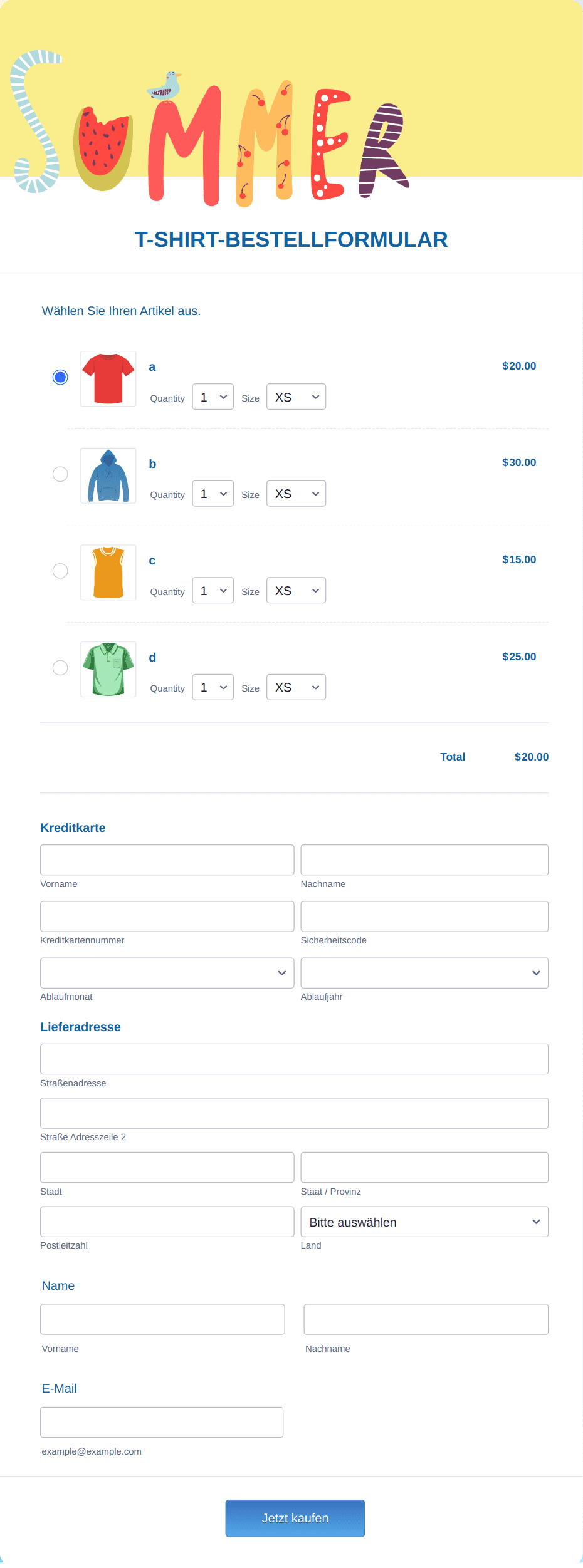Click the green polo shirt image
Screen dimensions: 583x1568
pos(108,670)
